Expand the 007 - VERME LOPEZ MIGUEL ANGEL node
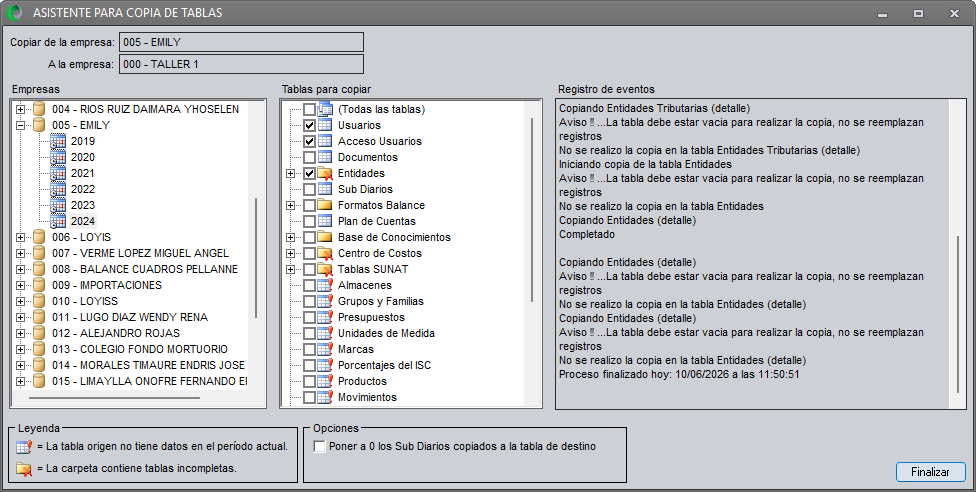This screenshot has height=492, width=976. (x=21, y=253)
